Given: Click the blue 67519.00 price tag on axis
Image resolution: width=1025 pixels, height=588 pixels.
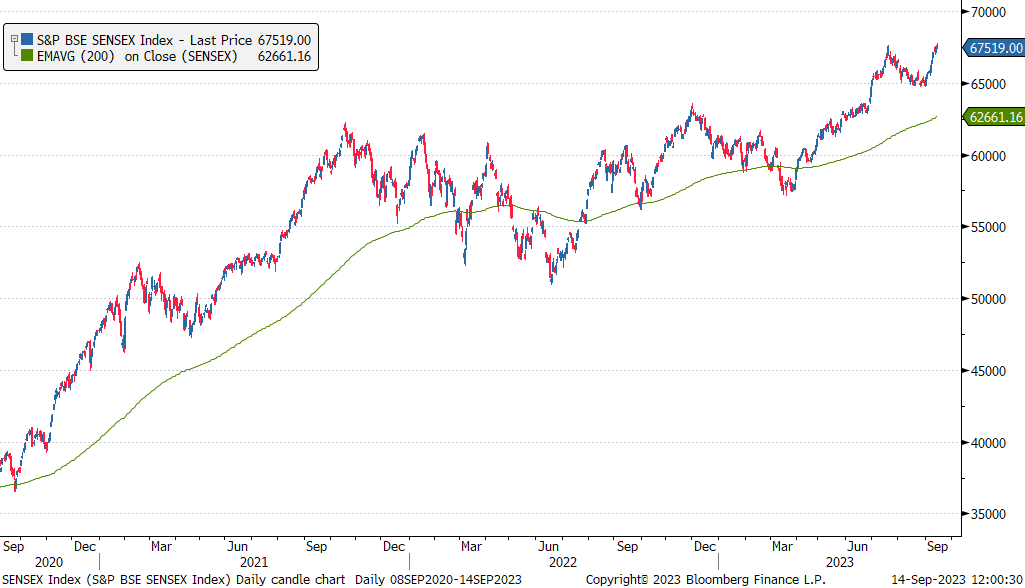Looking at the screenshot, I should point(994,48).
